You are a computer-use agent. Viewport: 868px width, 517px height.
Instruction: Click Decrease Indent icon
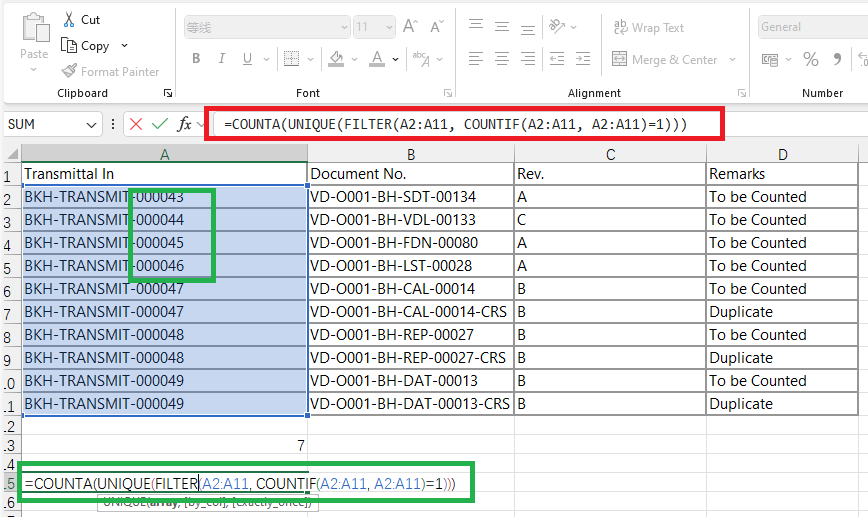pyautogui.click(x=557, y=59)
